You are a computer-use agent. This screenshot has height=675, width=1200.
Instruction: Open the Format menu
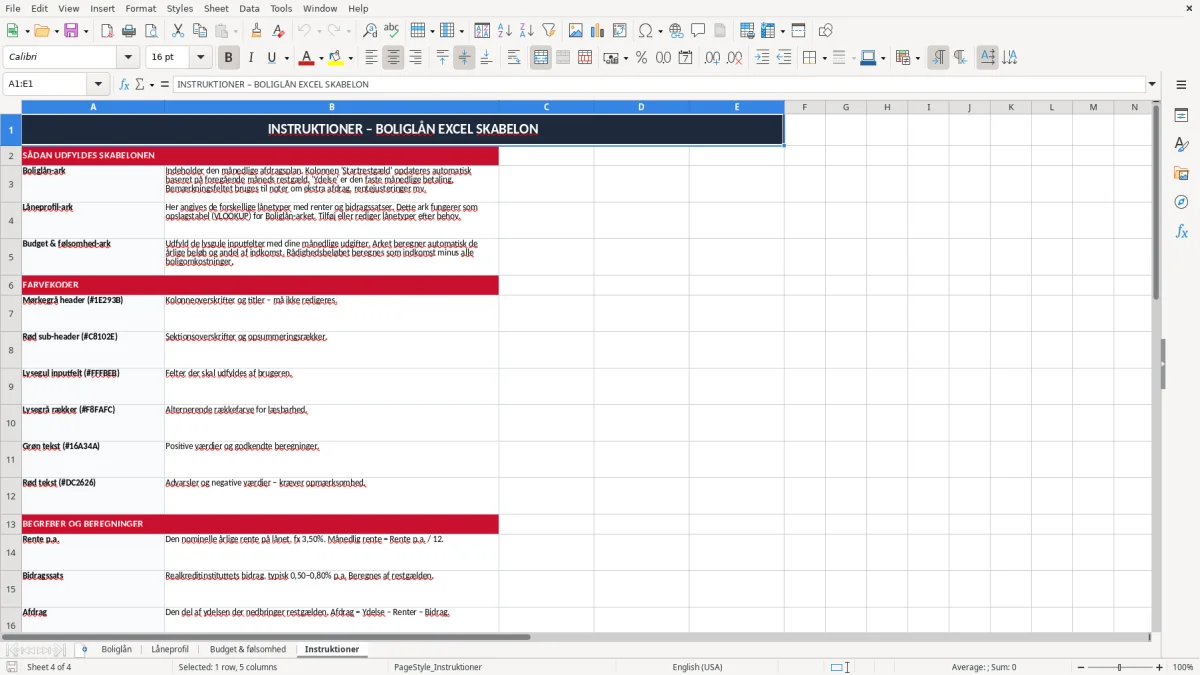click(141, 8)
